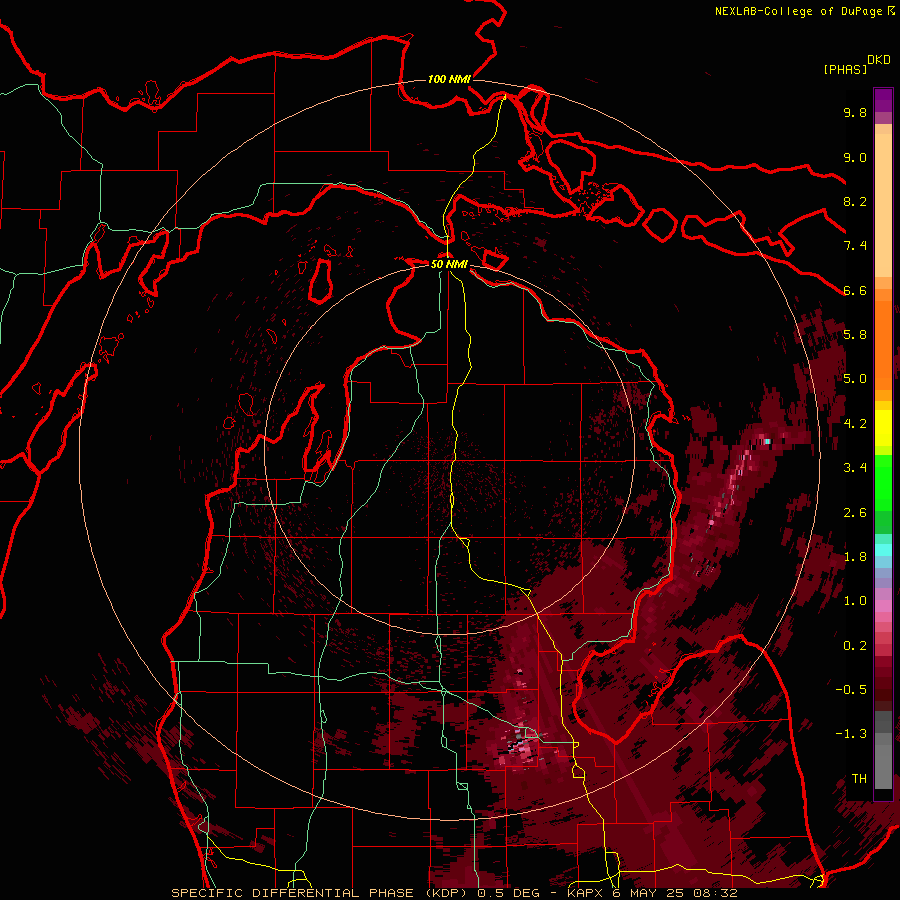Click the 4.2 legend value

click(855, 424)
